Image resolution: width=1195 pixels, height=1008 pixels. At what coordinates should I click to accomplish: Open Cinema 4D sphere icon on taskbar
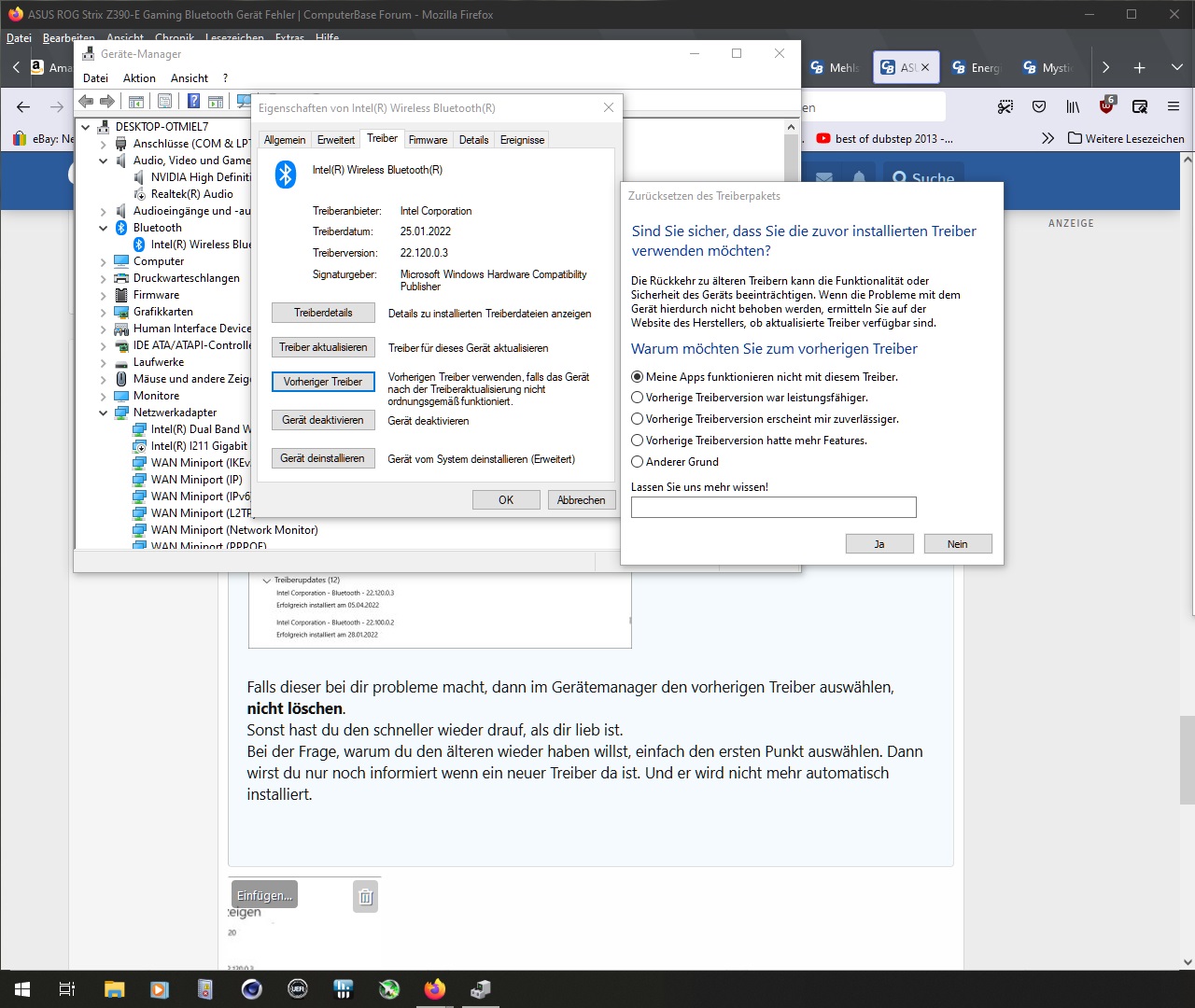click(x=251, y=989)
